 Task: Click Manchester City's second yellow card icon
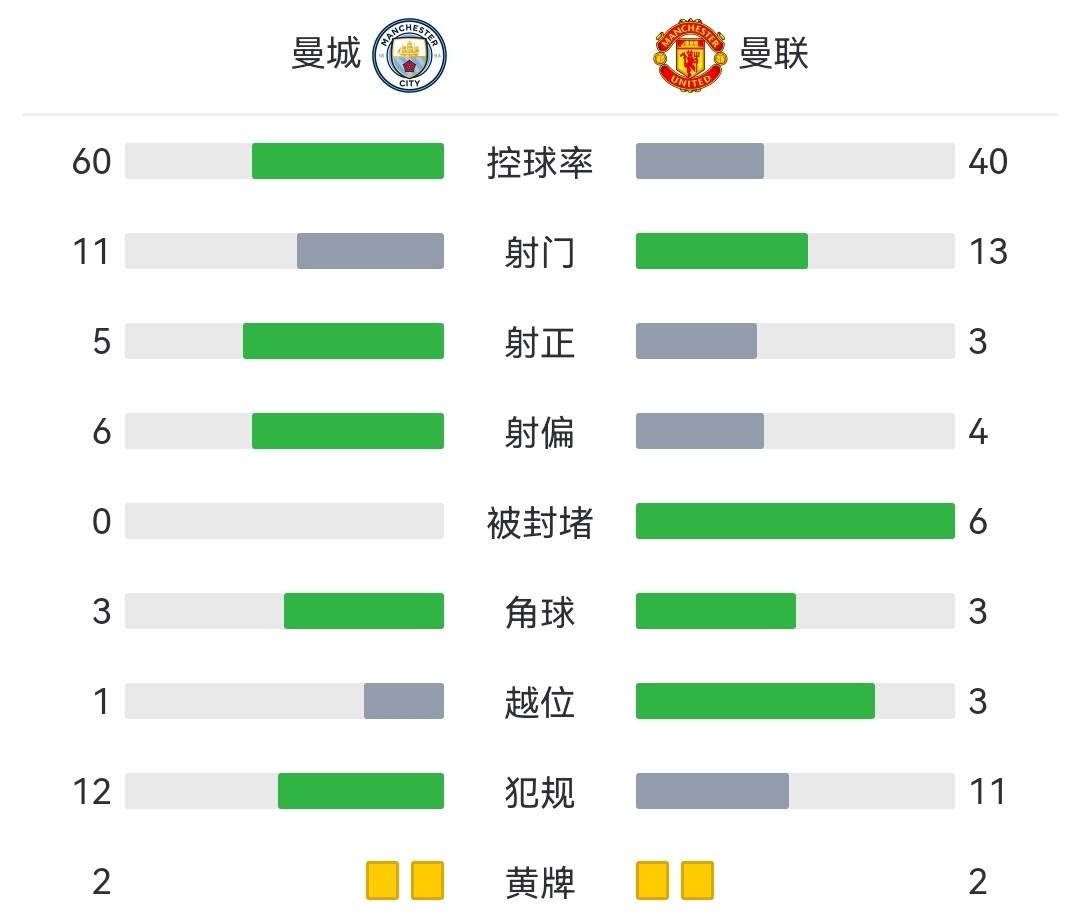click(x=427, y=881)
